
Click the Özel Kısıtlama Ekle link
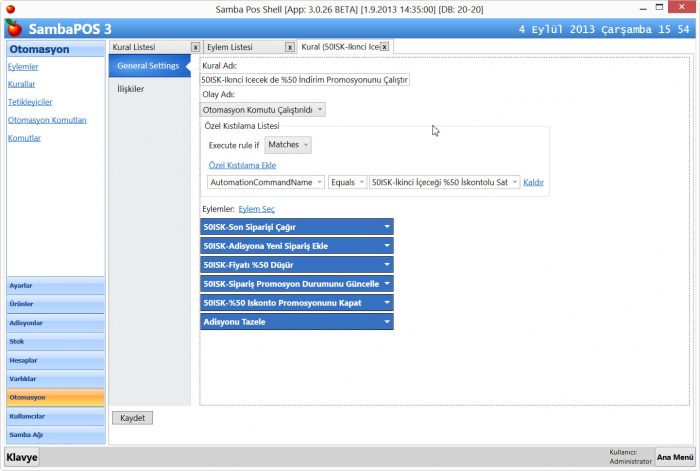[x=242, y=165]
